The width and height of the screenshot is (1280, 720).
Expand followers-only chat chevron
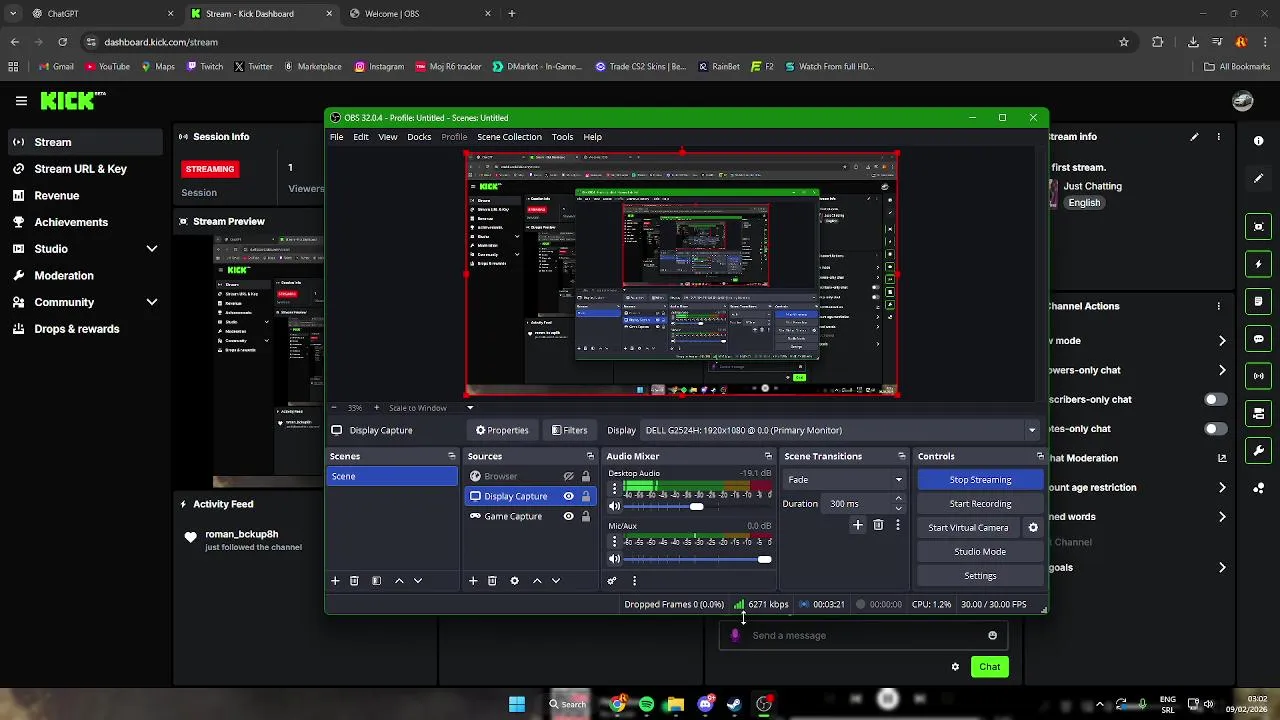coord(1222,370)
